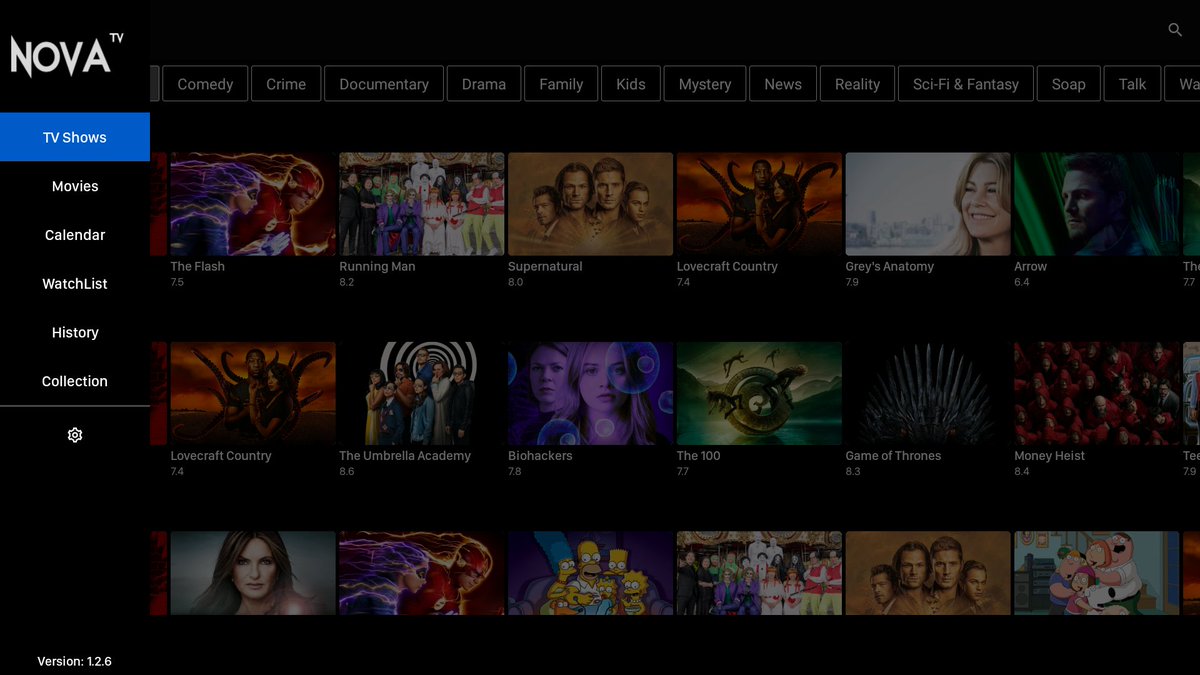Open The Flash show
Screen dimensions: 1200x675
[x=252, y=203]
